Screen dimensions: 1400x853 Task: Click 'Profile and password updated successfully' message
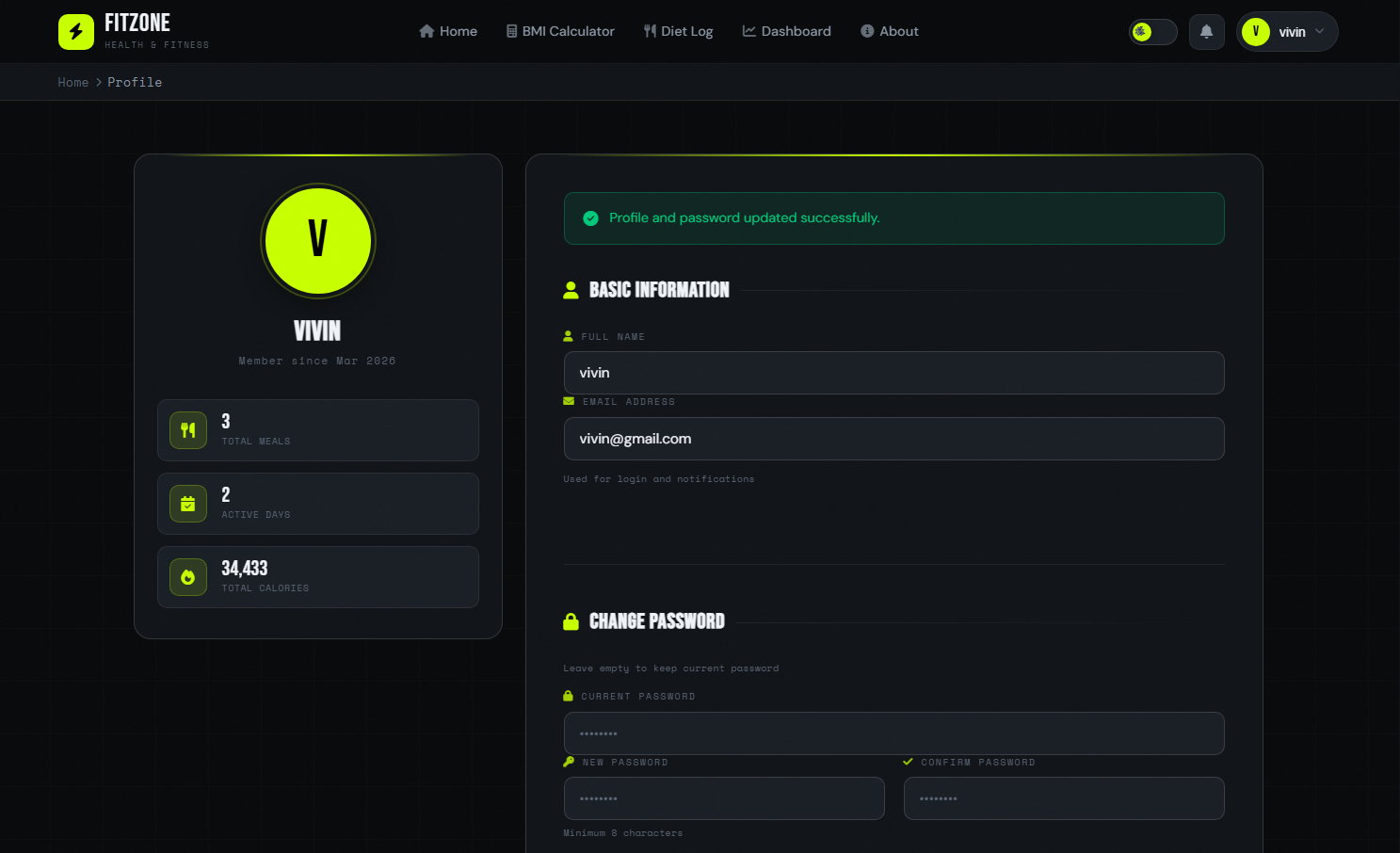click(745, 218)
